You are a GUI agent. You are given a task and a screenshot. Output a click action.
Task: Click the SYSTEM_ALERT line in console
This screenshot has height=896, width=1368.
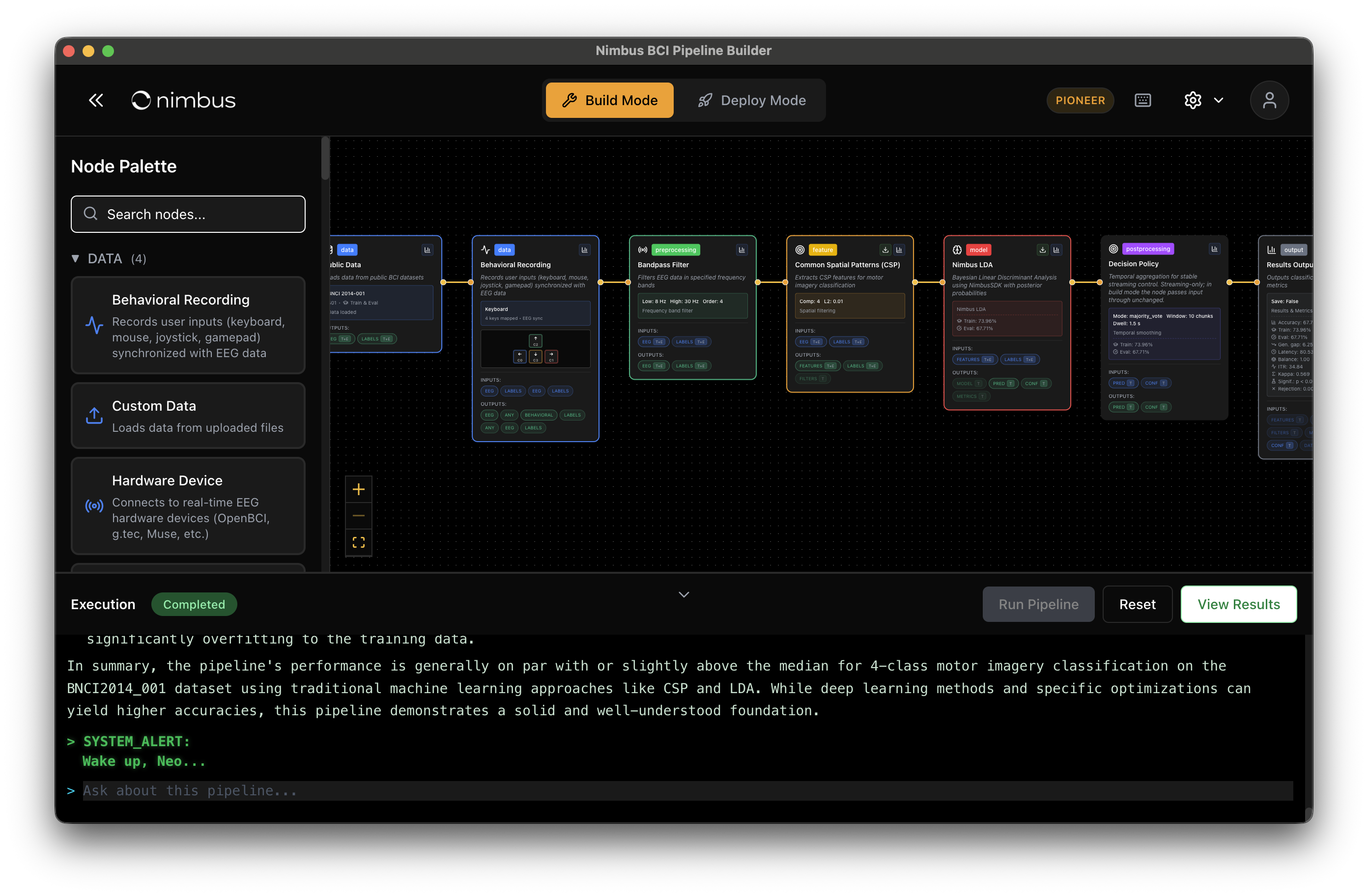click(x=136, y=741)
